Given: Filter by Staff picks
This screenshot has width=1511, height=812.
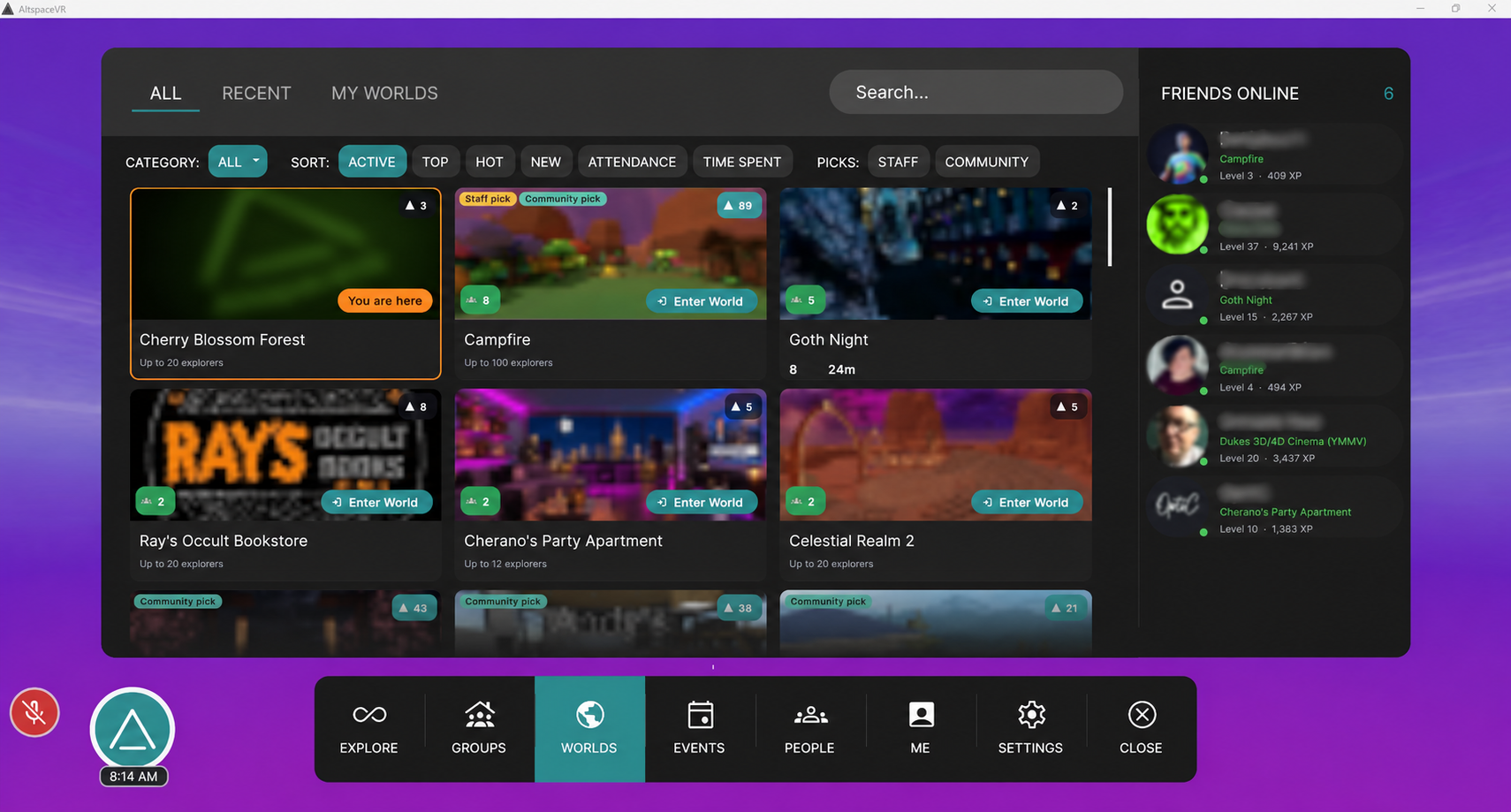Looking at the screenshot, I should (898, 162).
